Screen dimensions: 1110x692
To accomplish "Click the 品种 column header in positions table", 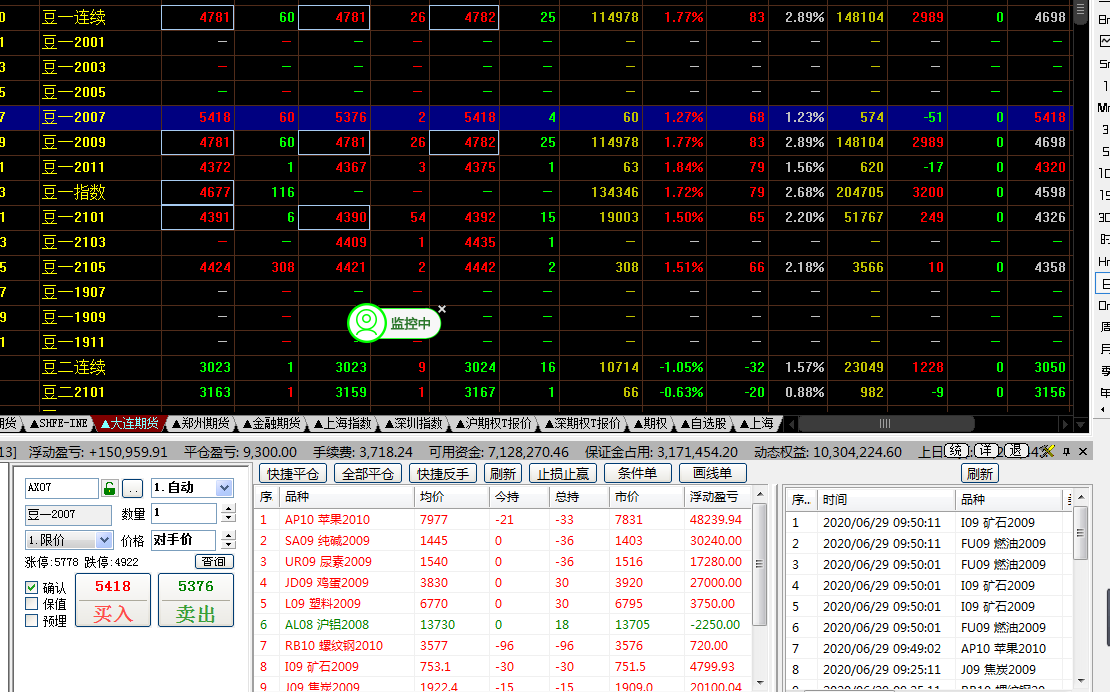I will 297,497.
